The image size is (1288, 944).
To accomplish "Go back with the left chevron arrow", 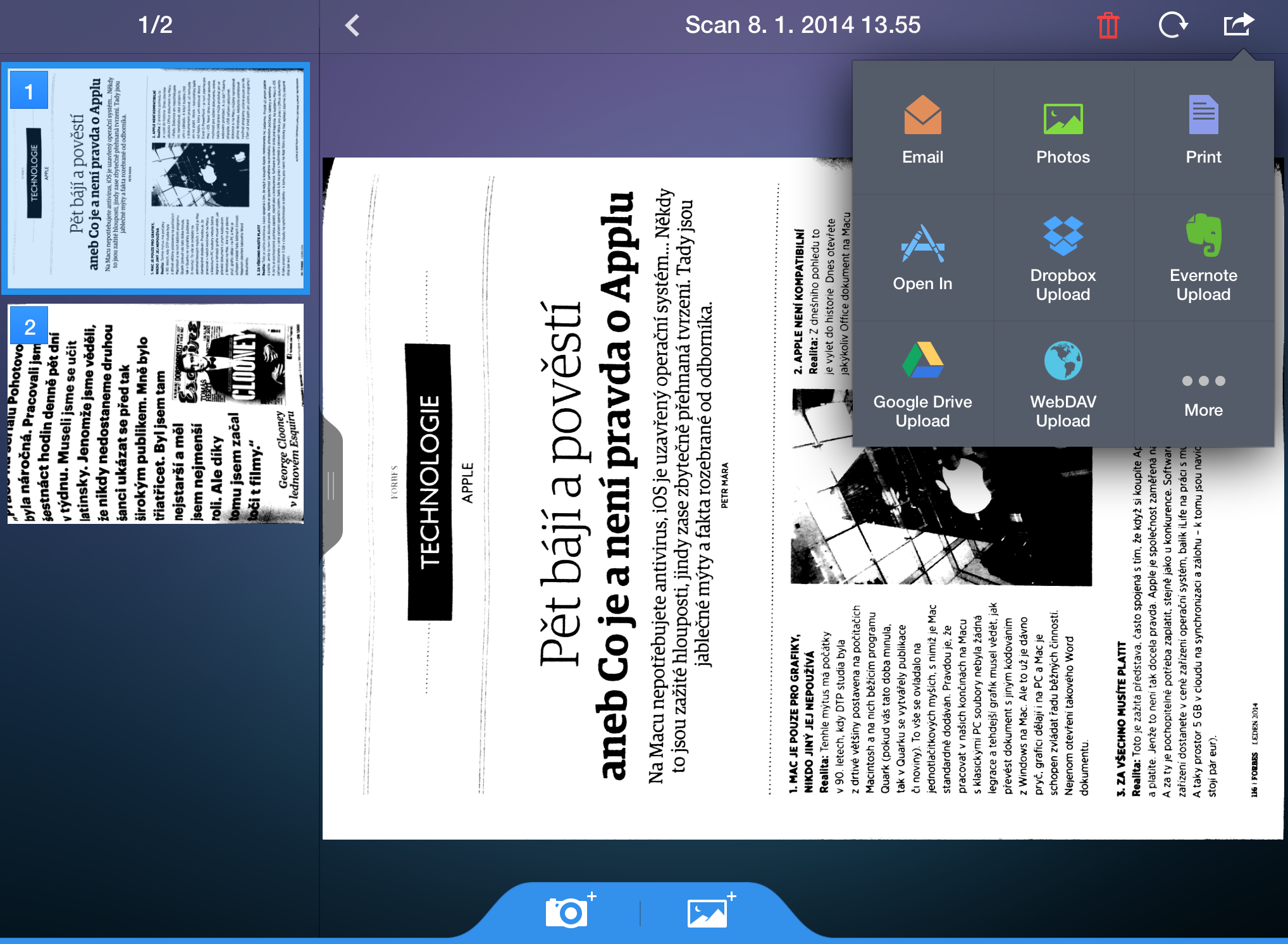I will coord(352,25).
